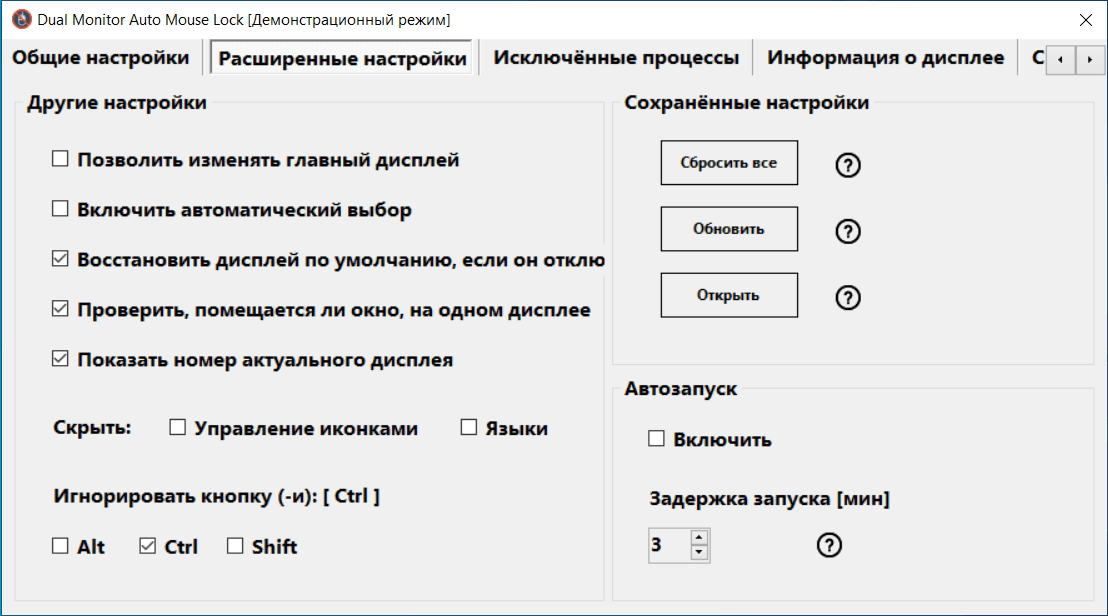
Task: Open the Исключённые процессы tab
Action: 616,58
